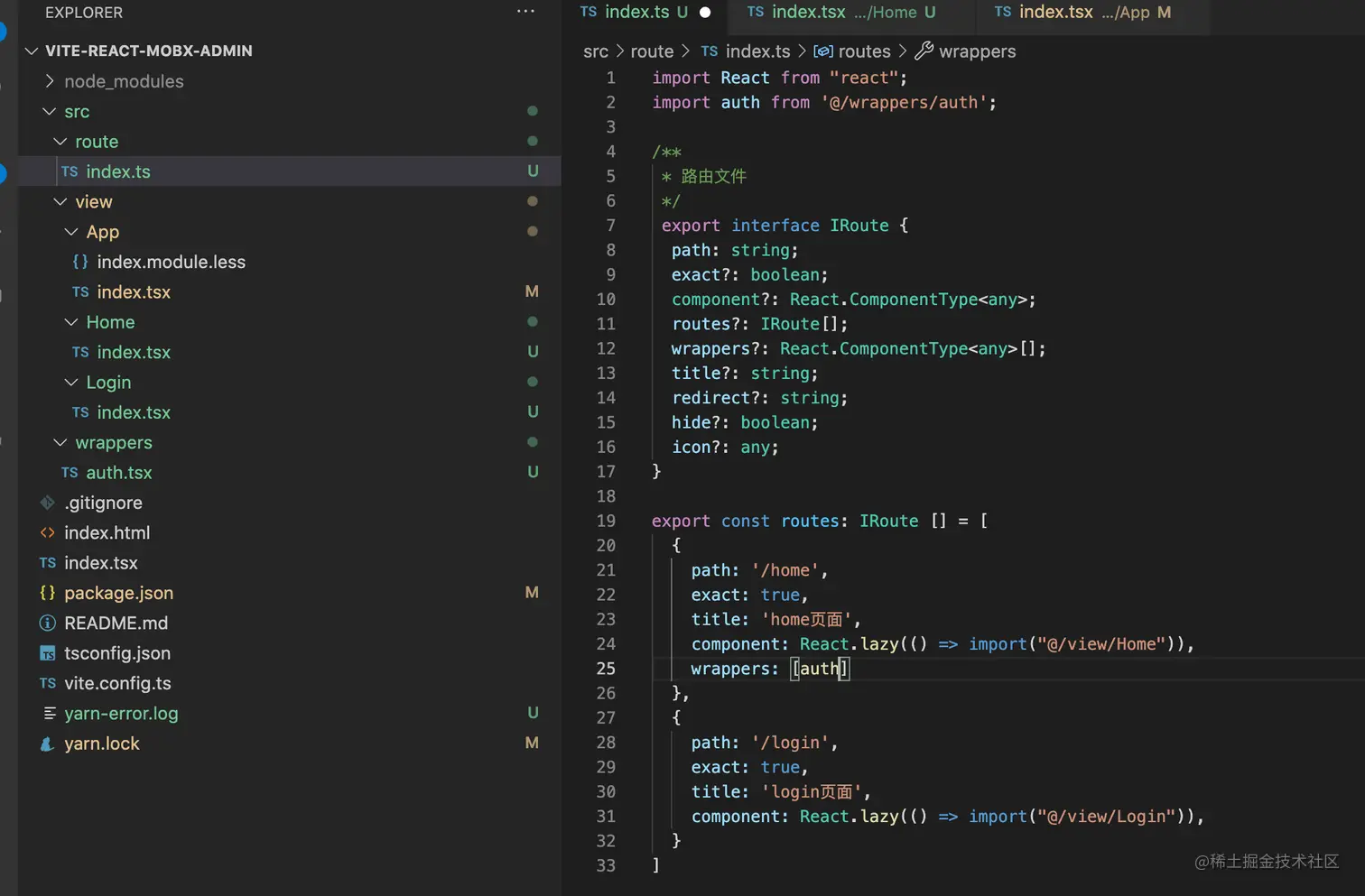Click the src breadcrumb segment
The width and height of the screenshot is (1365, 896).
[x=596, y=51]
